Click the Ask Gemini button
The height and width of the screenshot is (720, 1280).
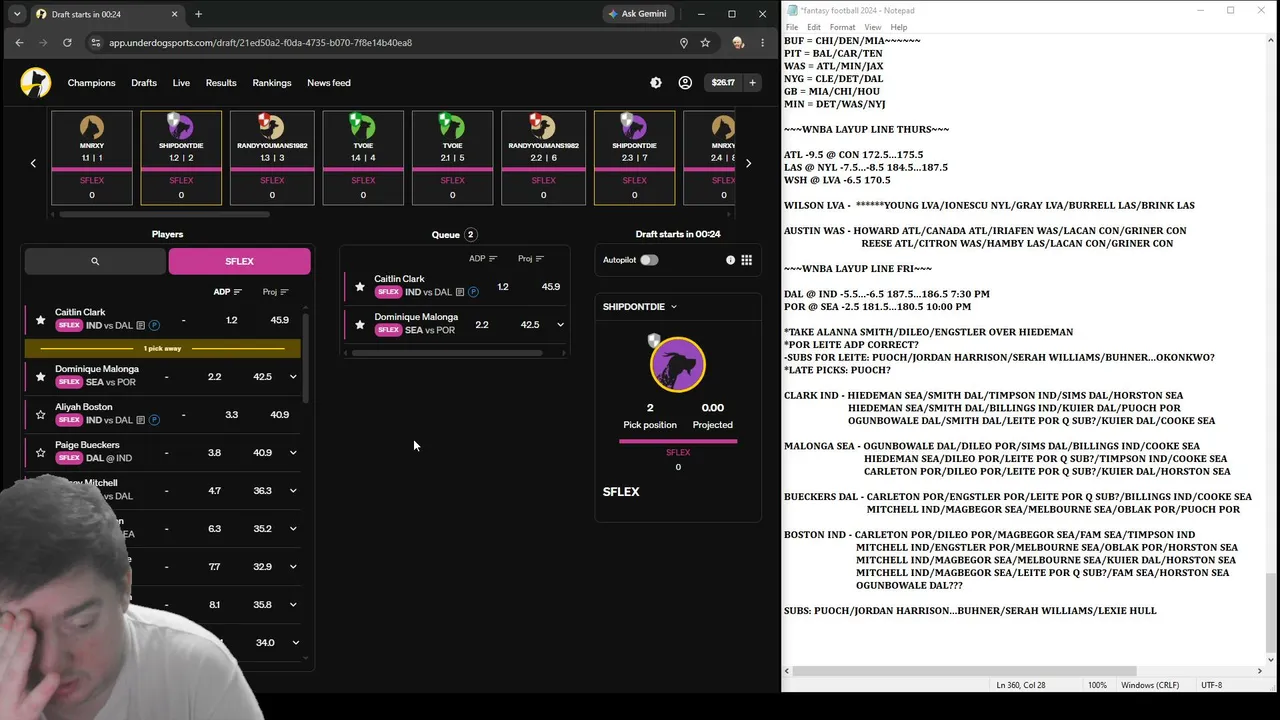click(x=638, y=14)
